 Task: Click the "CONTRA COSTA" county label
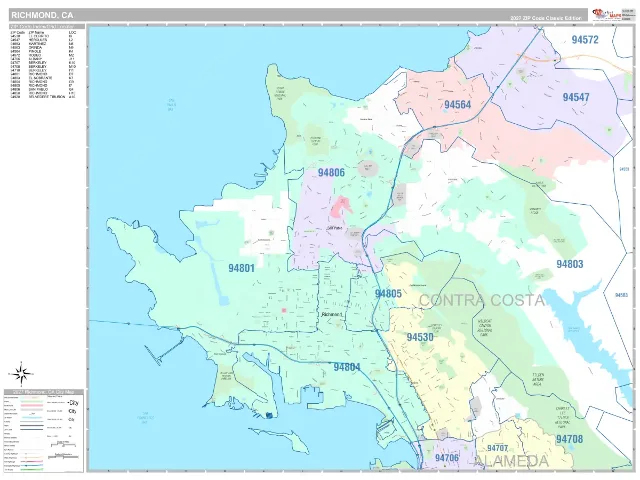point(482,300)
